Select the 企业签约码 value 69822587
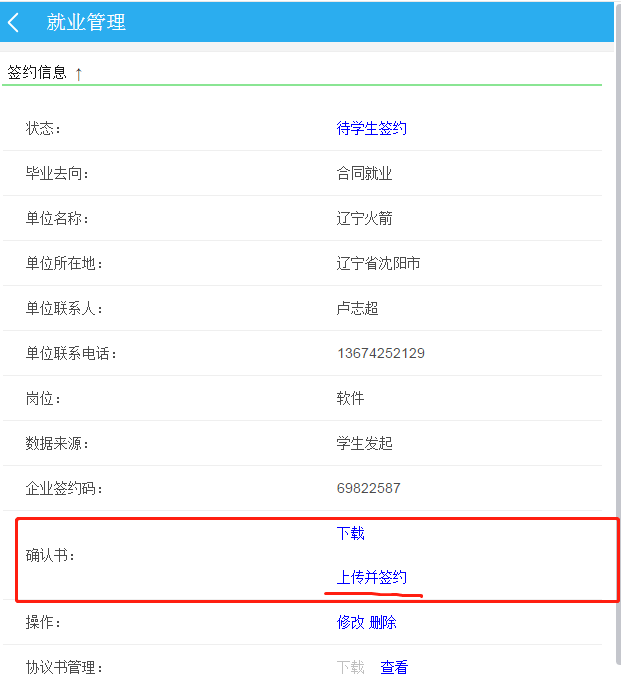 pos(369,488)
